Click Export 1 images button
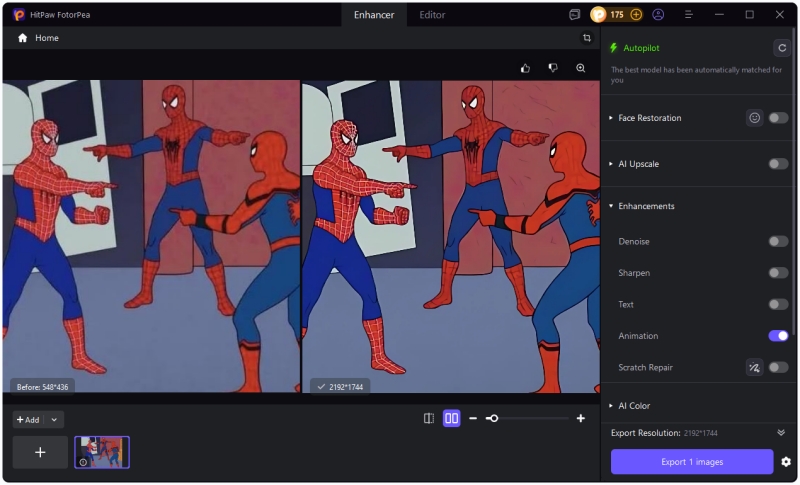This screenshot has width=800, height=485. [x=692, y=462]
